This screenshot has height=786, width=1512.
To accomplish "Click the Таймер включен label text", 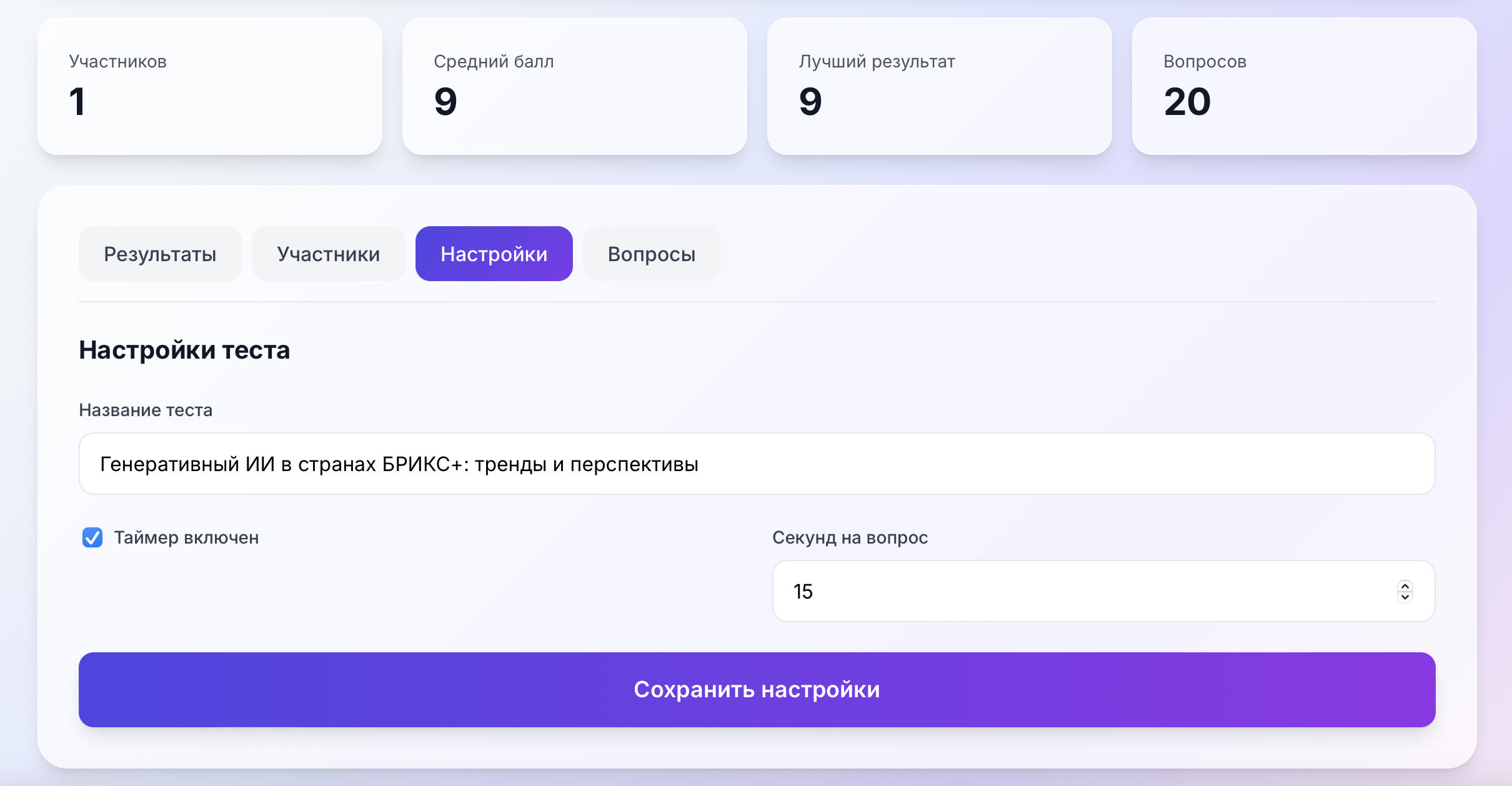I will (x=186, y=537).
